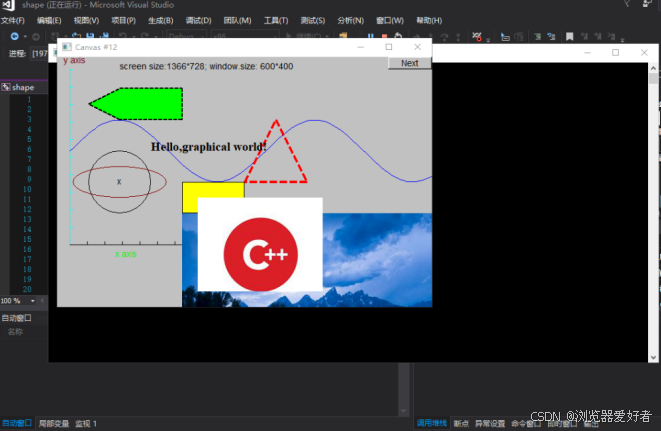This screenshot has height=431, width=661.
Task: Click the Save icon in toolbar
Action: pyautogui.click(x=90, y=37)
